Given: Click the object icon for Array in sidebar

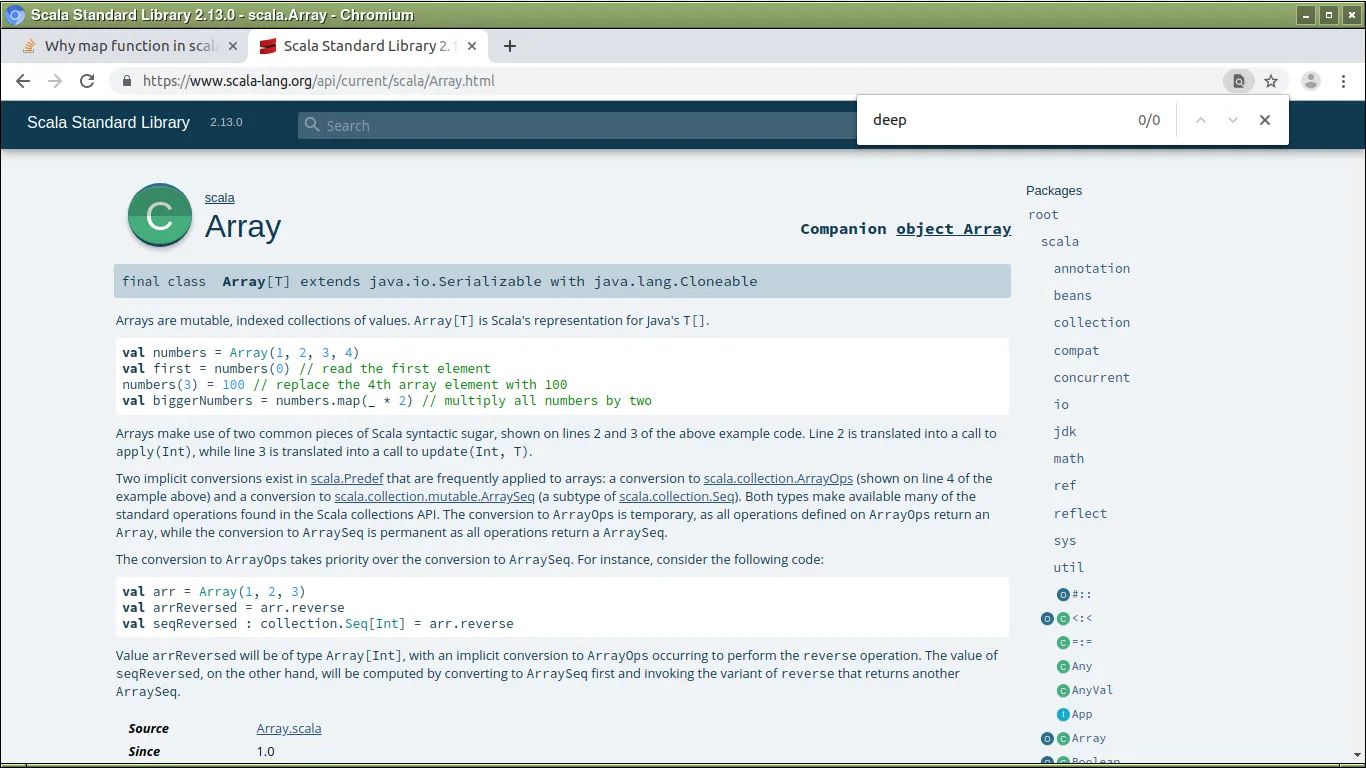Looking at the screenshot, I should click(1047, 738).
